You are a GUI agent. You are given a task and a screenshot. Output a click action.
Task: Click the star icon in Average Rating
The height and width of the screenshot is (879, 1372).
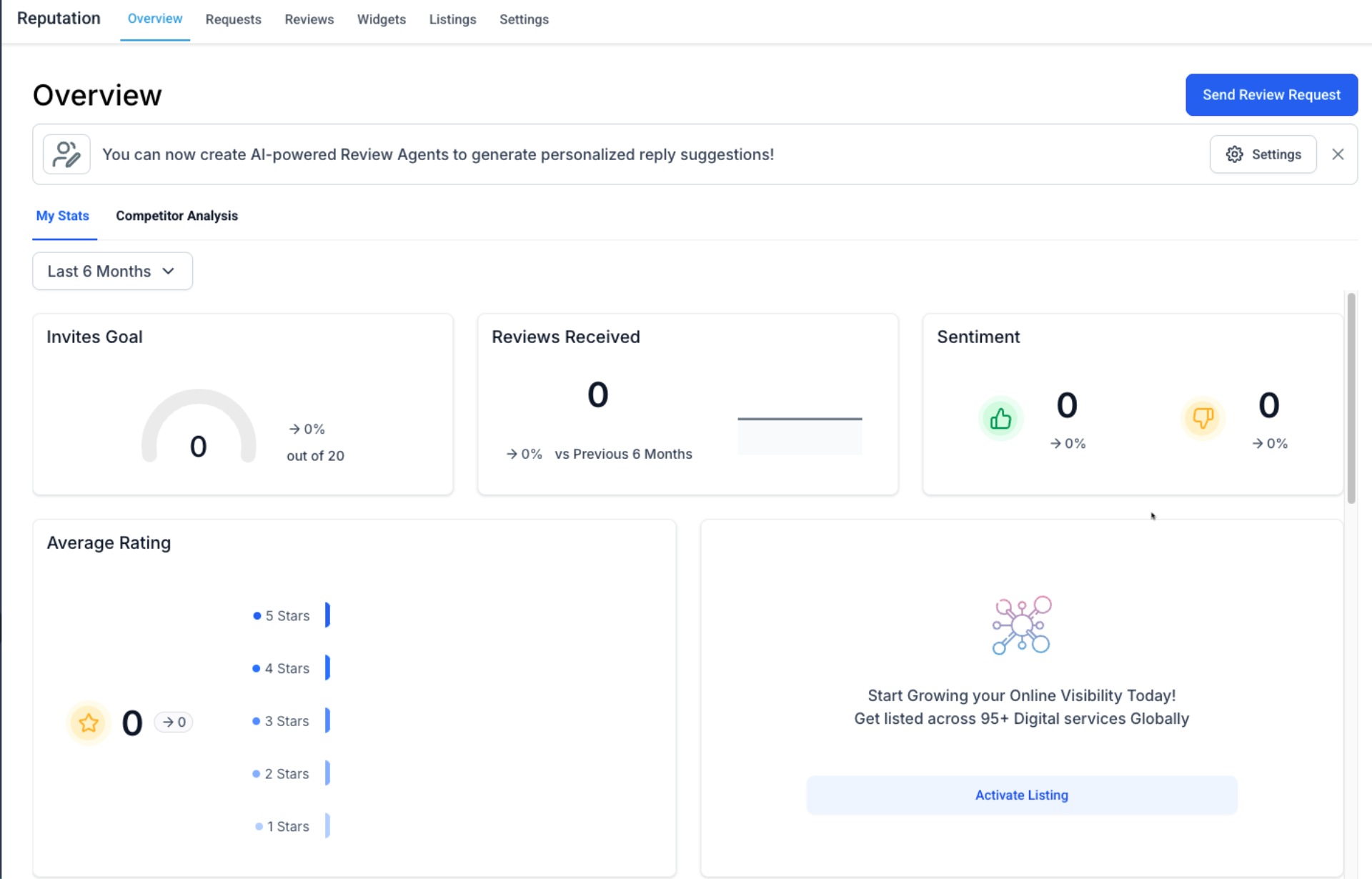click(87, 722)
